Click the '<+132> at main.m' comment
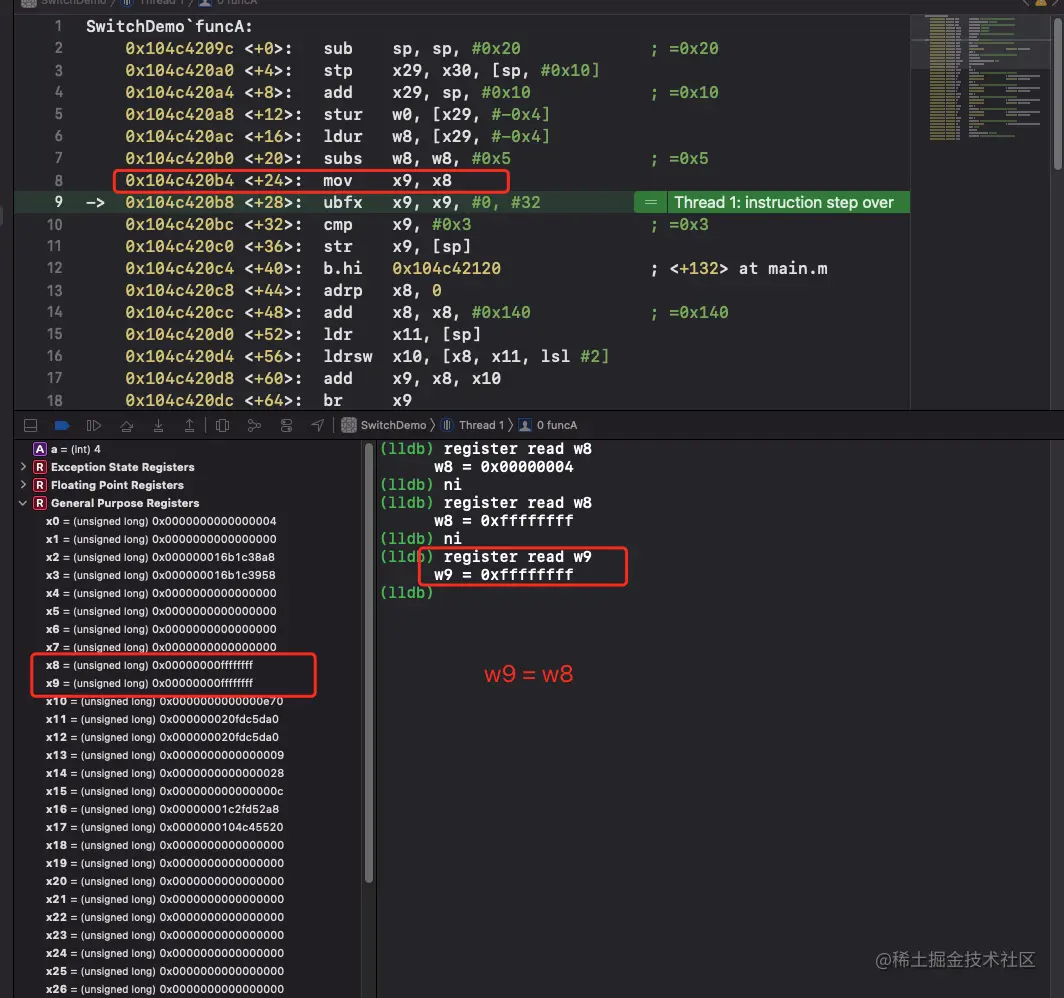Image resolution: width=1064 pixels, height=998 pixels. pyautogui.click(x=739, y=269)
